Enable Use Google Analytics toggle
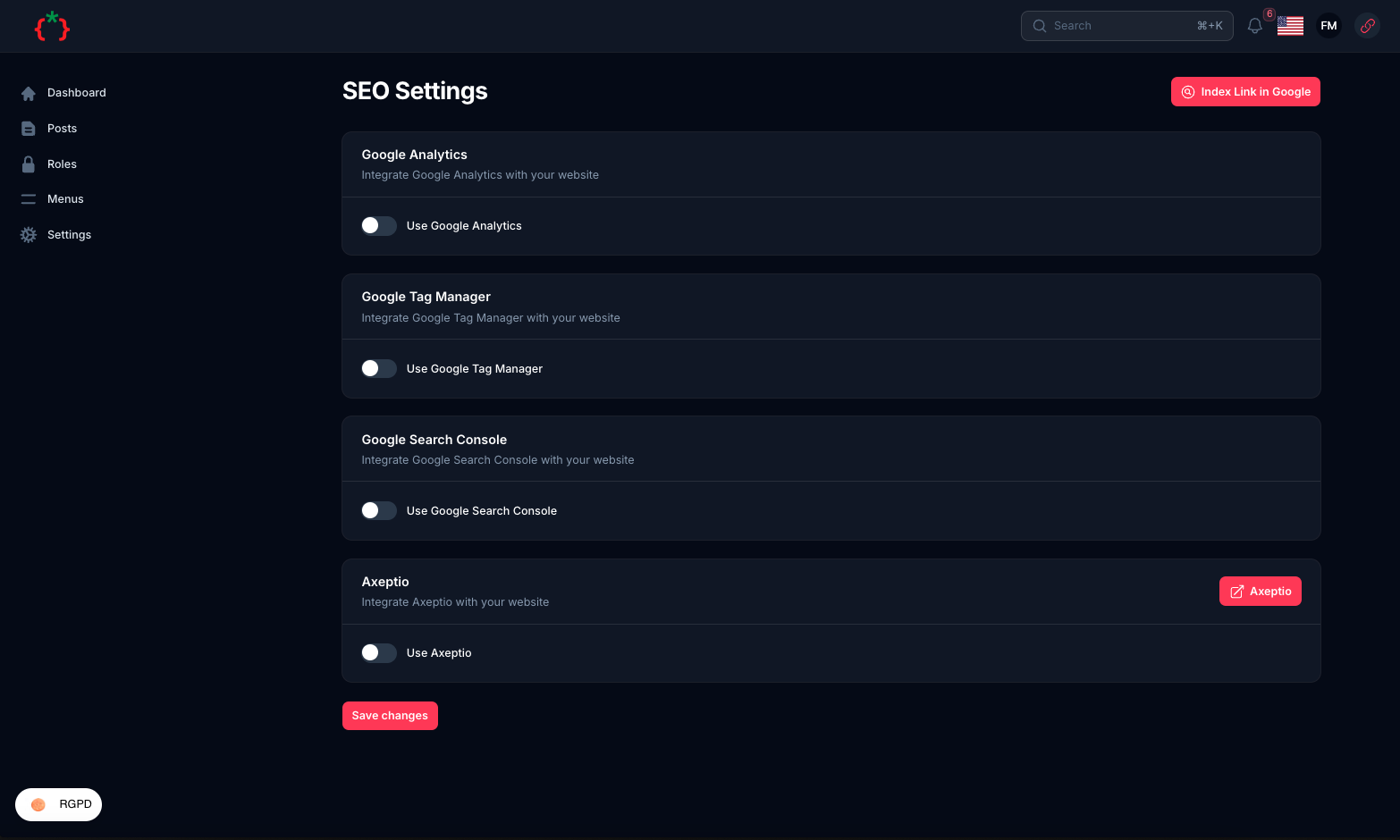The width and height of the screenshot is (1400, 840). click(x=379, y=226)
